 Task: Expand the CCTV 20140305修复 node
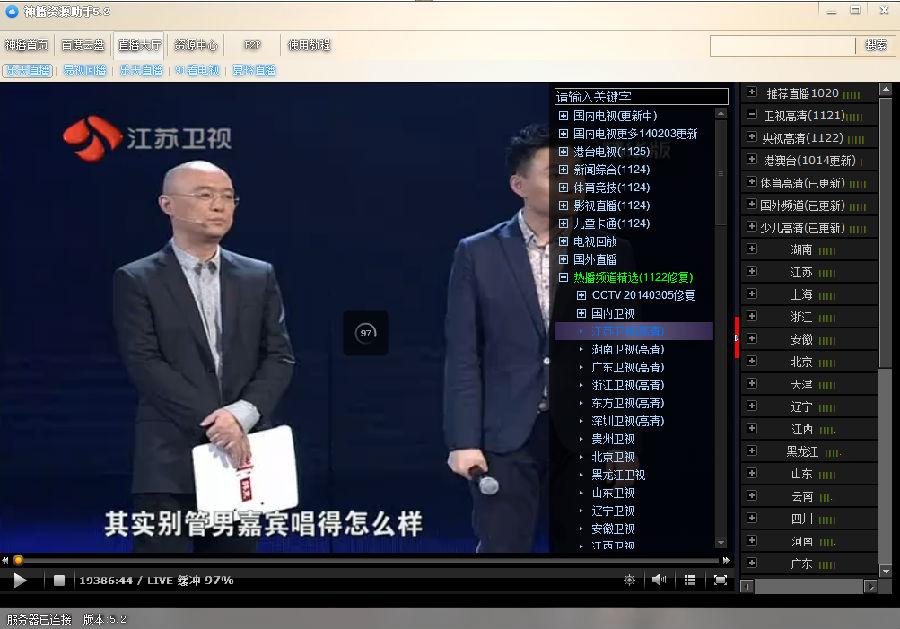point(582,296)
